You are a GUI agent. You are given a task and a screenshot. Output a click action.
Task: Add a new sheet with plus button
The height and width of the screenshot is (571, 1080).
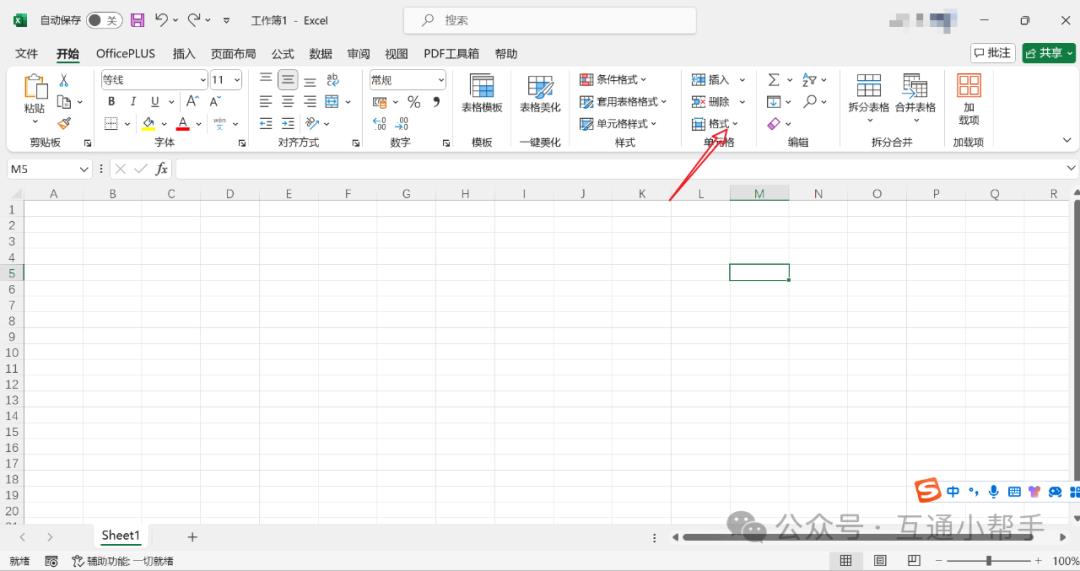pos(192,537)
